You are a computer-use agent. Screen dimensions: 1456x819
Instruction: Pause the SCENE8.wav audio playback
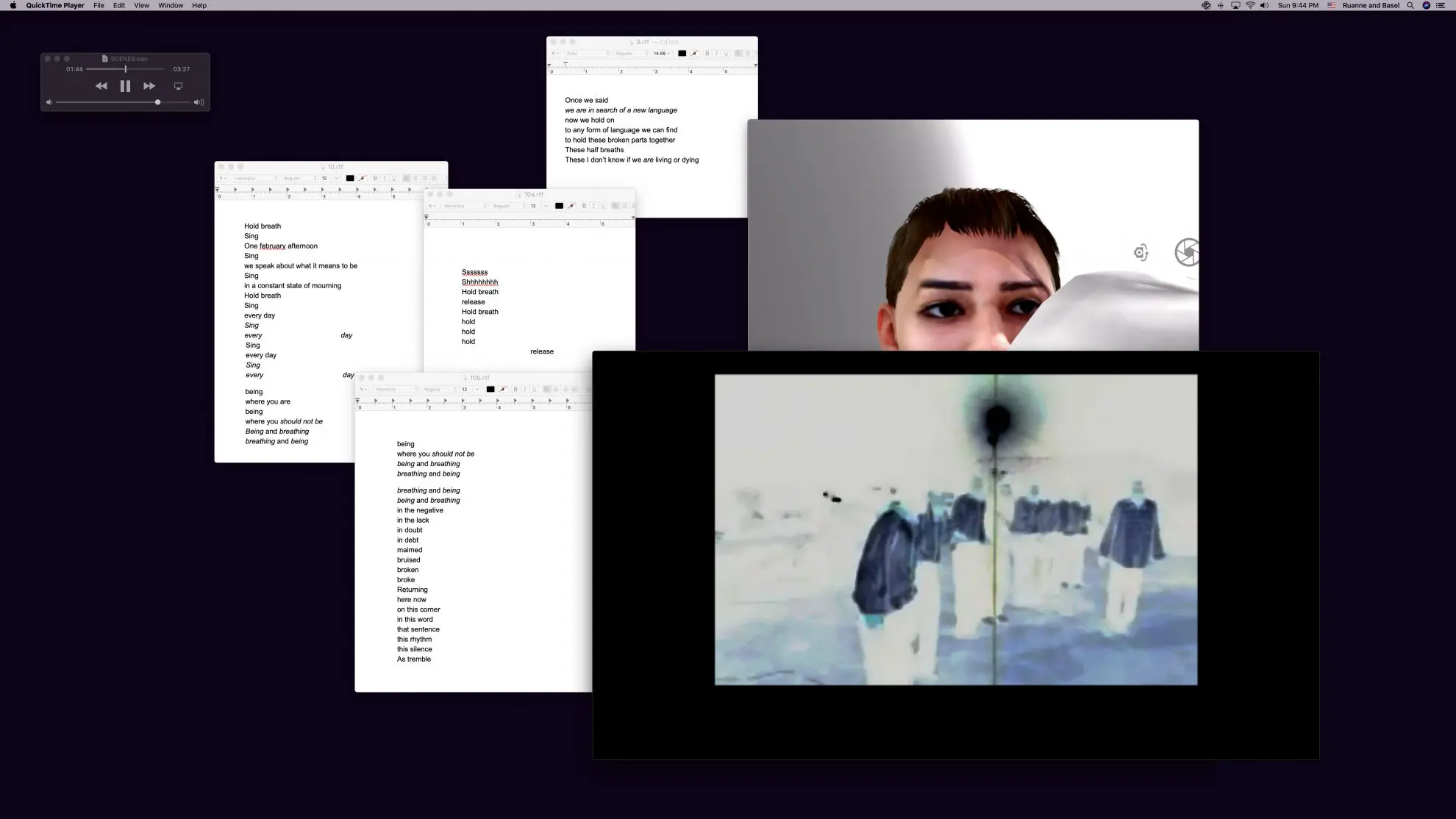coord(125,86)
